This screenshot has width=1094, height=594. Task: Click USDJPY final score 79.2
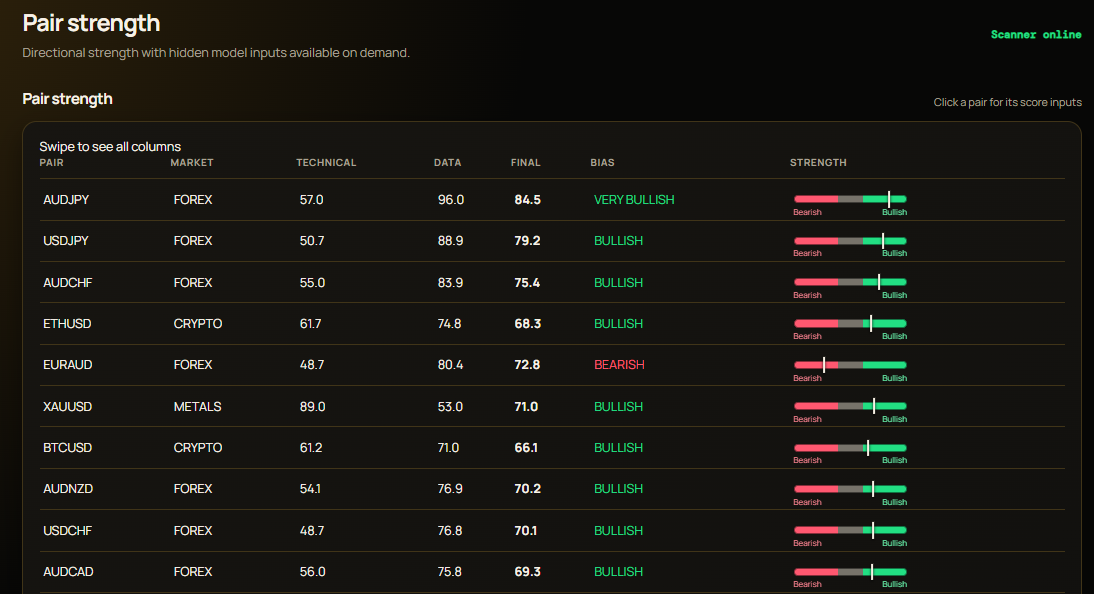(527, 241)
